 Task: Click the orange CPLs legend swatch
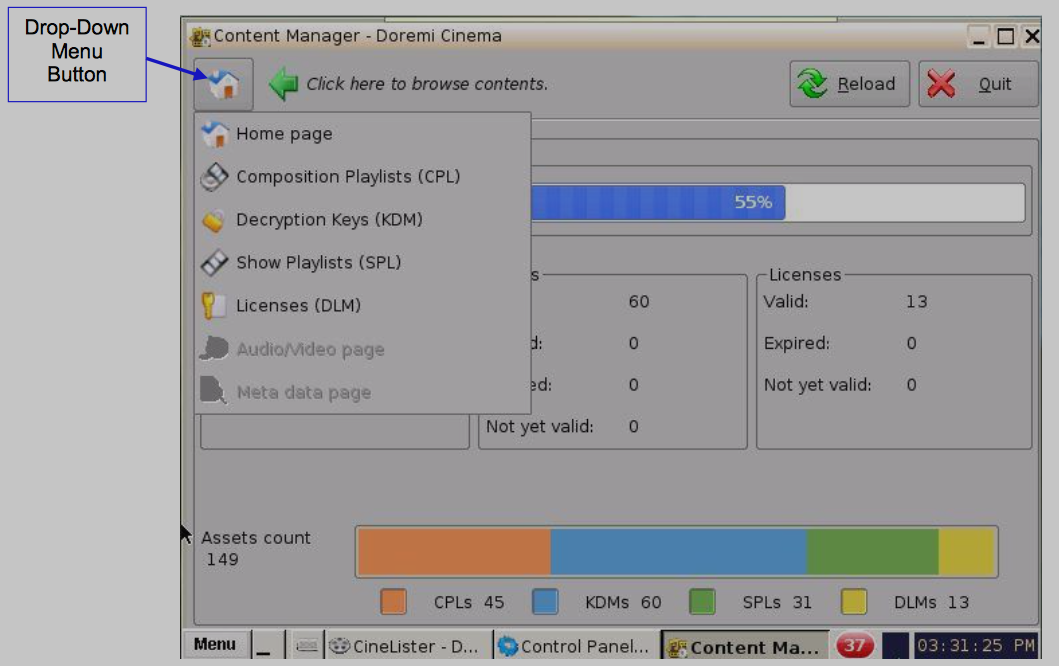[x=393, y=602]
